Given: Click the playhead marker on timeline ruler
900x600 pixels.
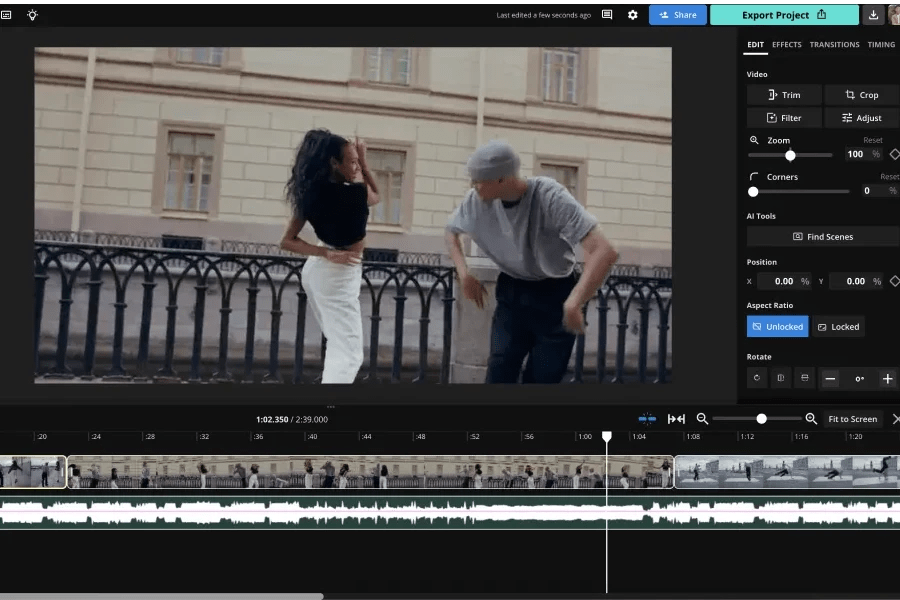Looking at the screenshot, I should coord(606,437).
